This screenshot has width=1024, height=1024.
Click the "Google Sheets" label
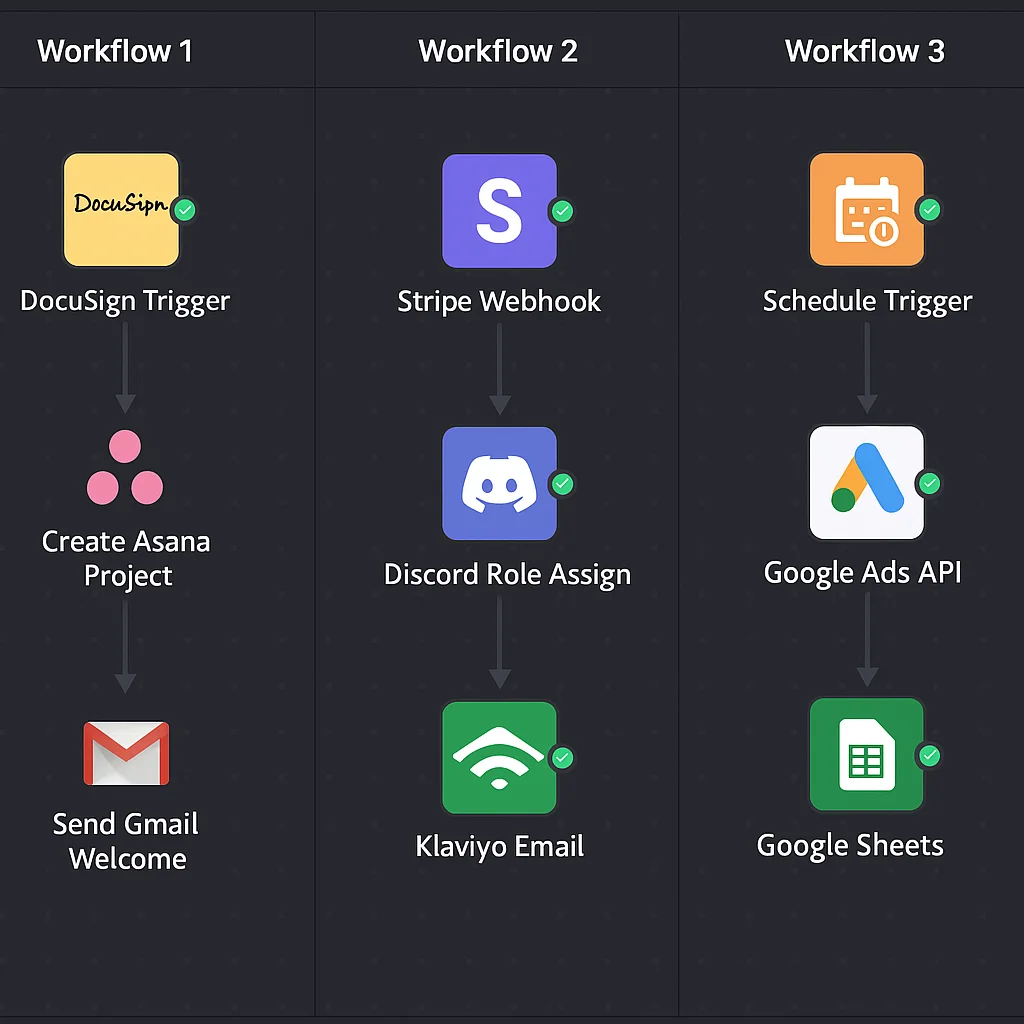pyautogui.click(x=850, y=846)
